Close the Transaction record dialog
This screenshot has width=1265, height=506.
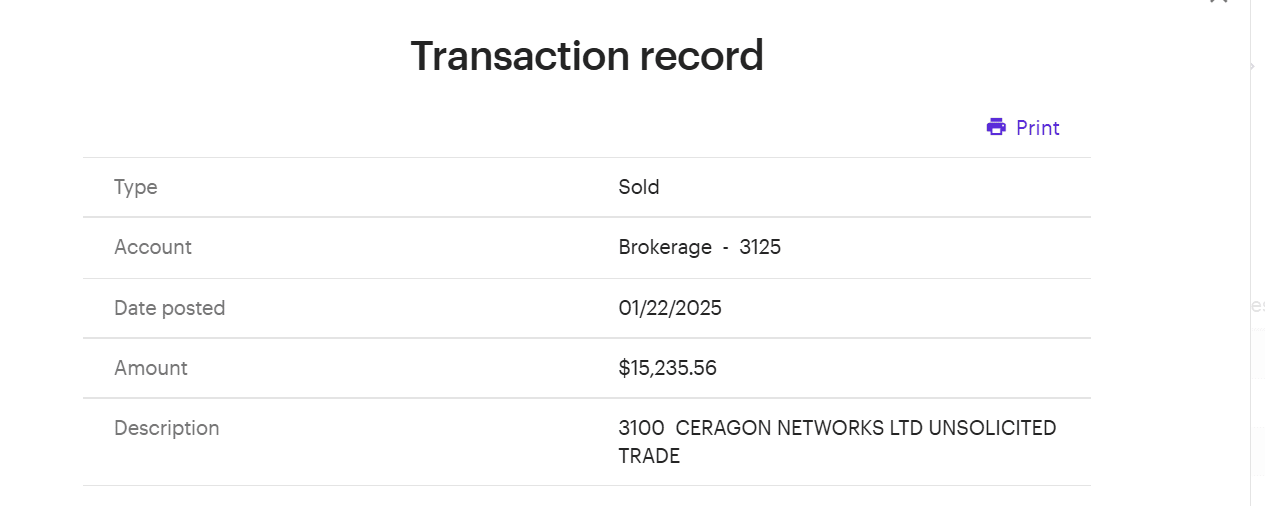[x=1218, y=3]
